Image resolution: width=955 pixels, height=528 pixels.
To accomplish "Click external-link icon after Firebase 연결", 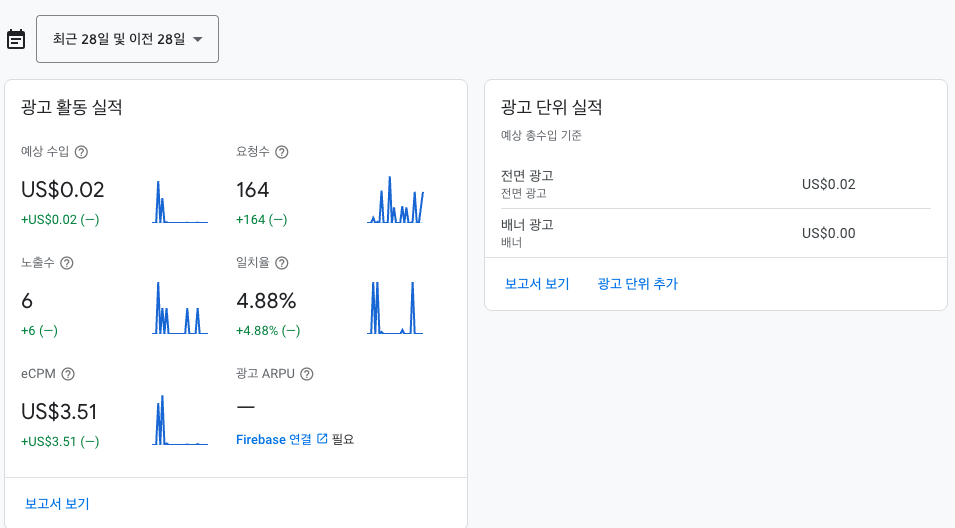I will [x=322, y=438].
